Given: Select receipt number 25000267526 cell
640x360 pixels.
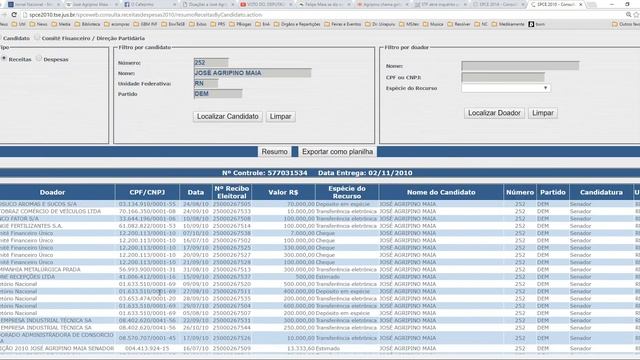Looking at the screenshot, I should pos(231,338).
